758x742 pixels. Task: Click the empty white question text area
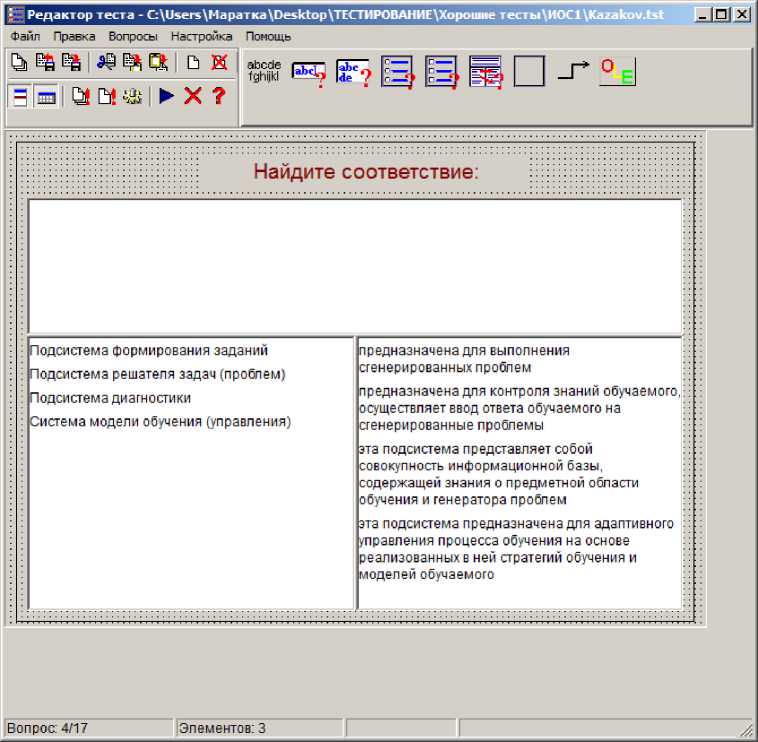pyautogui.click(x=355, y=266)
